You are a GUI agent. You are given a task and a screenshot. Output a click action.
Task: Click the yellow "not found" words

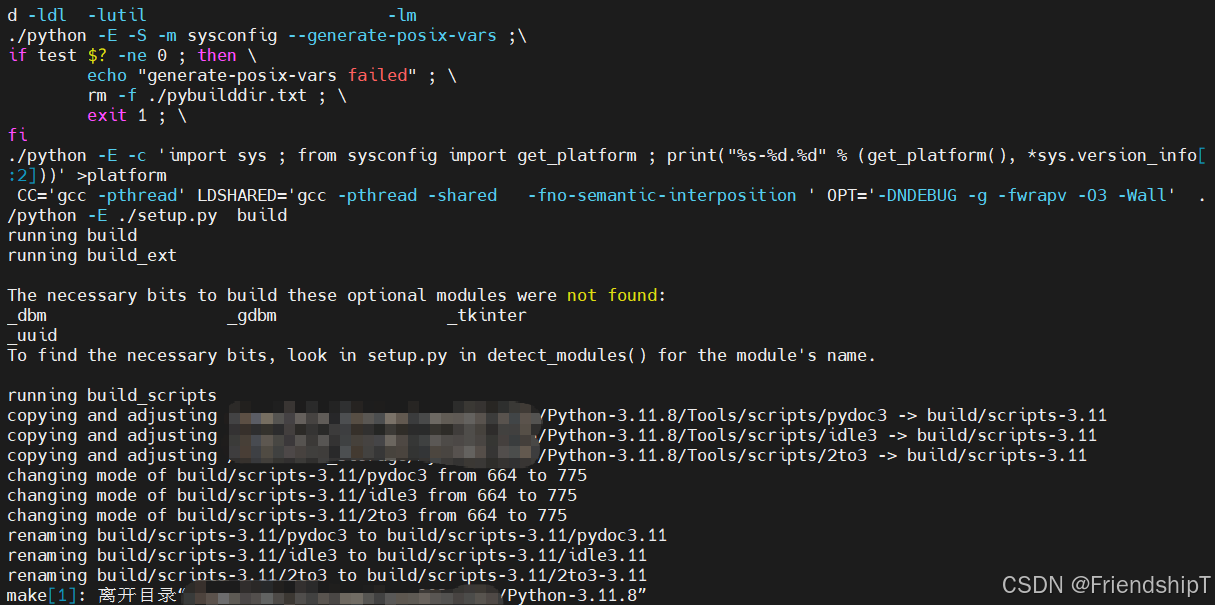(612, 295)
